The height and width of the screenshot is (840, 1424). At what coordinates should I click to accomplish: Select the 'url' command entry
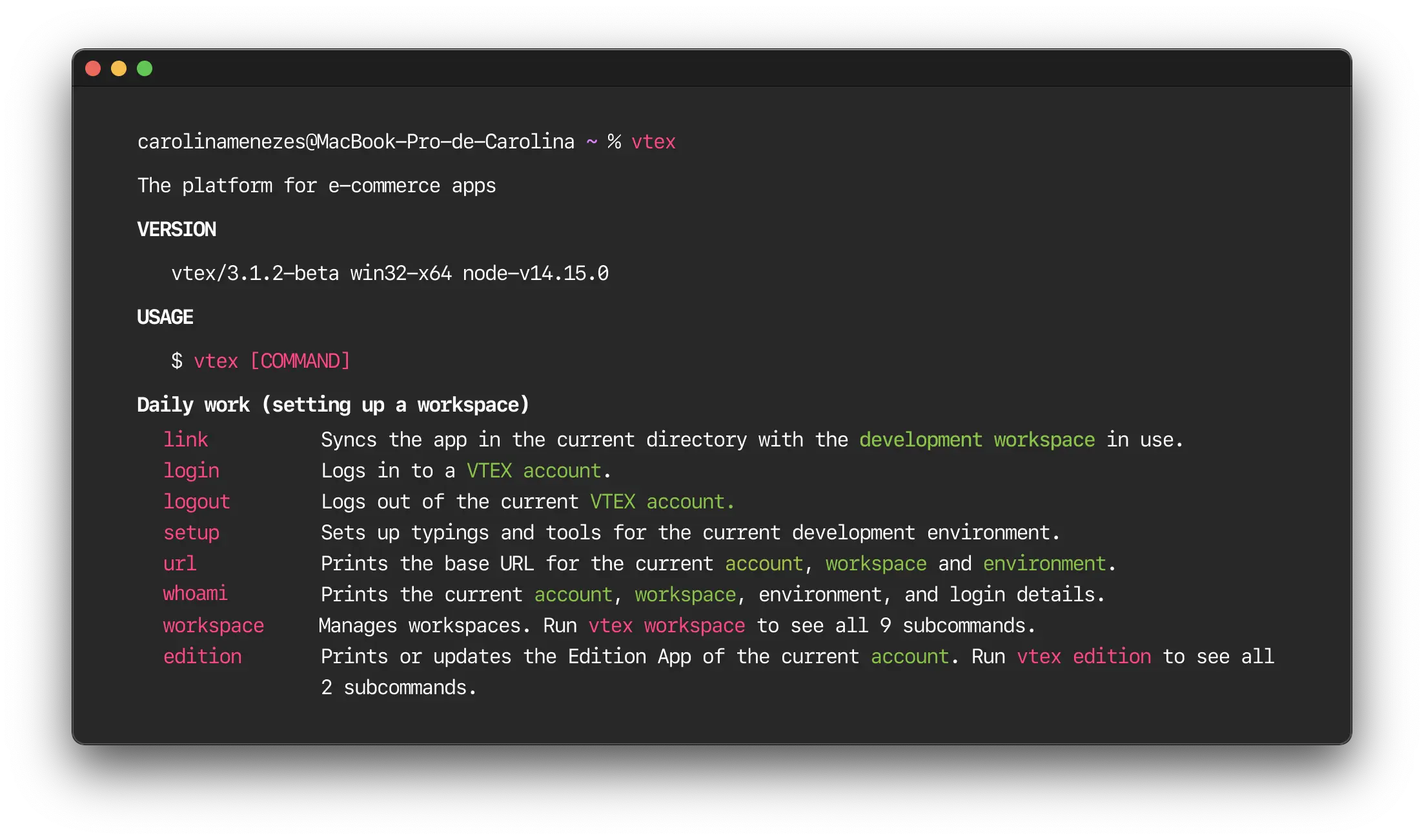click(x=179, y=563)
